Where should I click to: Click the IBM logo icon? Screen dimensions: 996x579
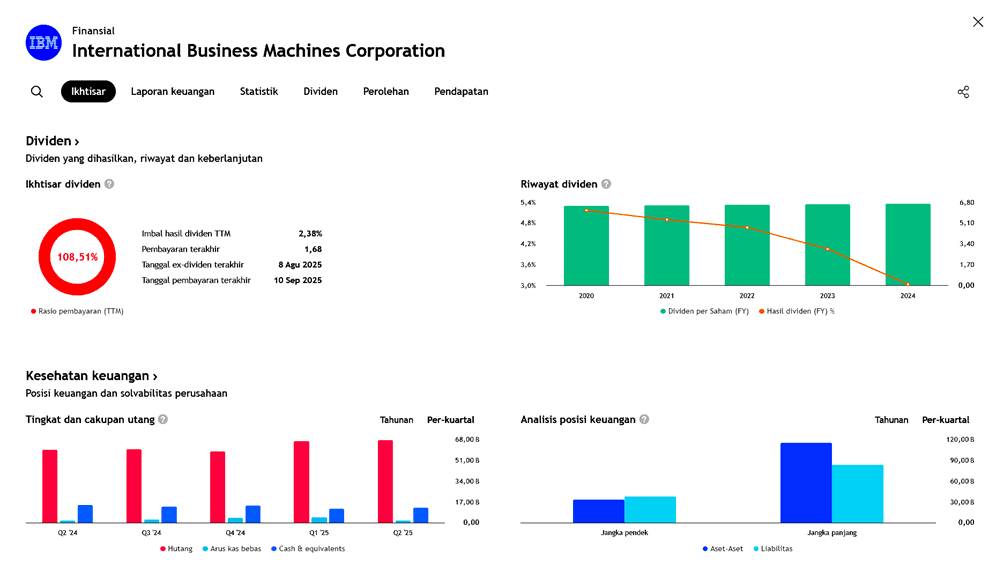pyautogui.click(x=43, y=43)
